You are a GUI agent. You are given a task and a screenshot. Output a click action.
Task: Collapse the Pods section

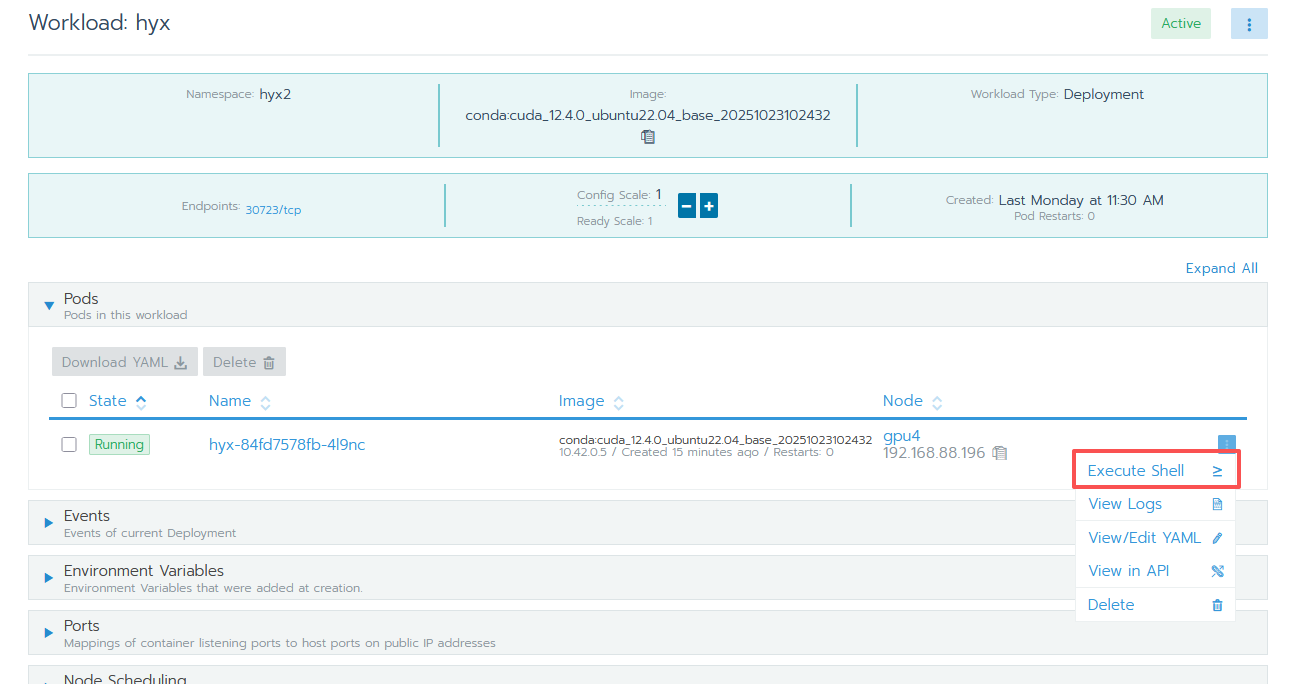49,305
